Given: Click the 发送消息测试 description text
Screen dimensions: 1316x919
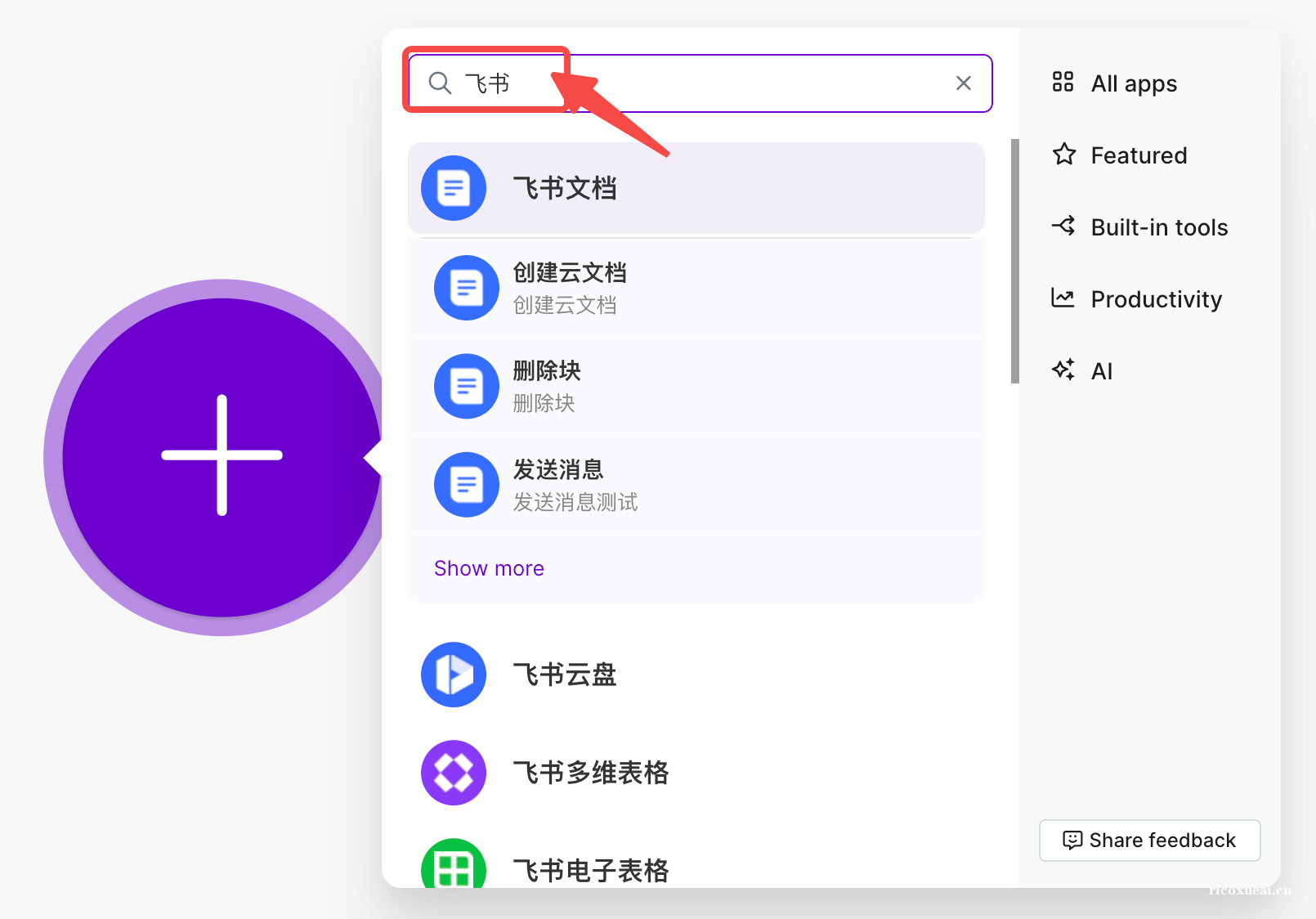Looking at the screenshot, I should tap(575, 502).
